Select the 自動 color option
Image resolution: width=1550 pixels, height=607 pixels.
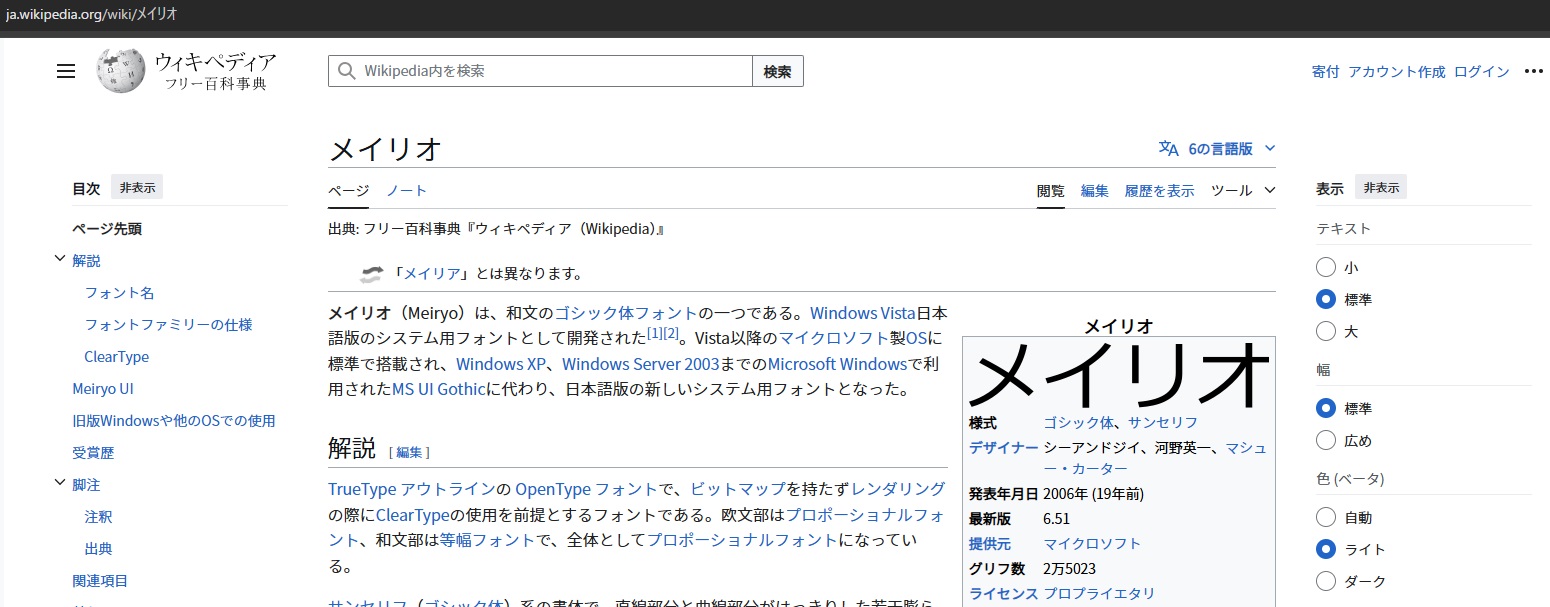1326,517
